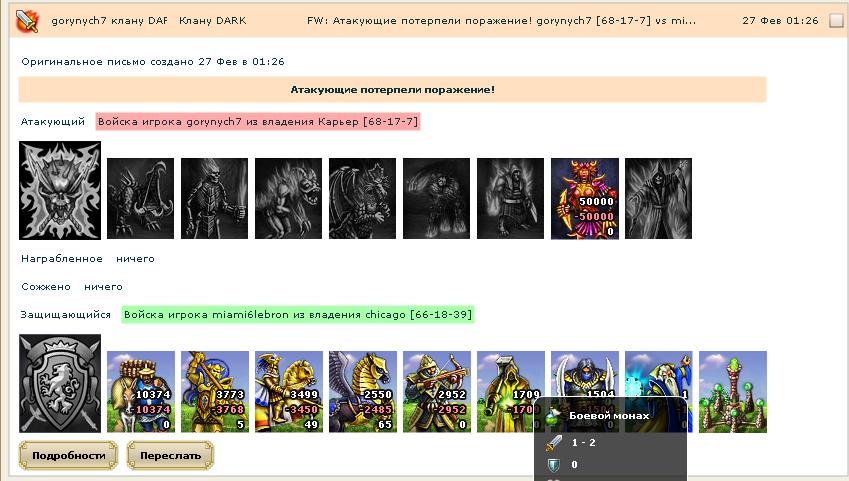Click the crossbowman unit showing 2952
Image resolution: width=849 pixels, height=481 pixels.
[437, 392]
